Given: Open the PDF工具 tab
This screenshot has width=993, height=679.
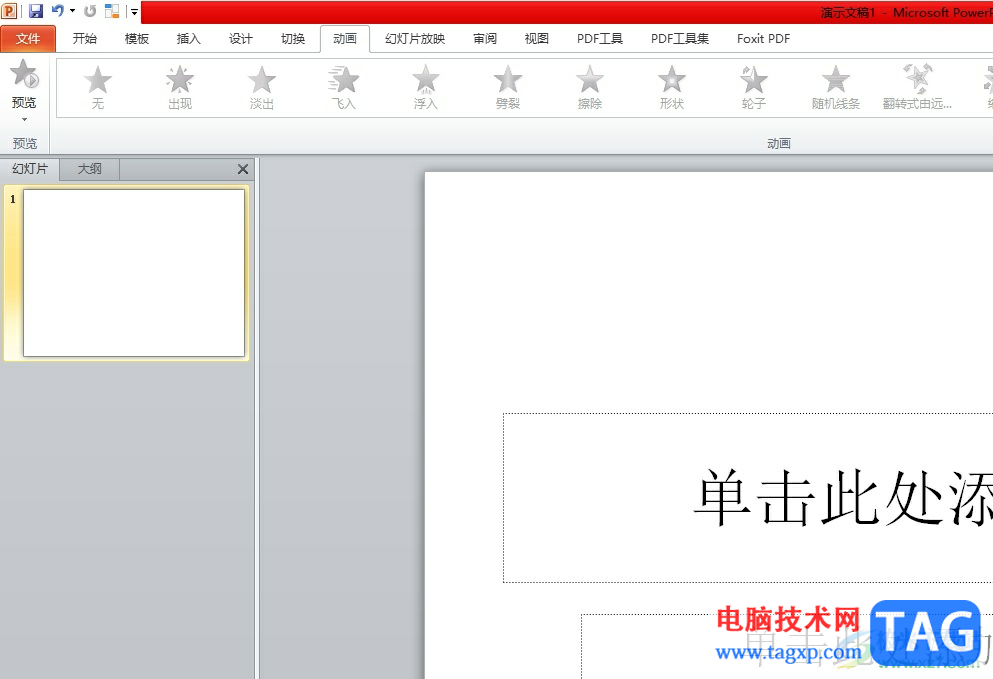Looking at the screenshot, I should pyautogui.click(x=600, y=39).
